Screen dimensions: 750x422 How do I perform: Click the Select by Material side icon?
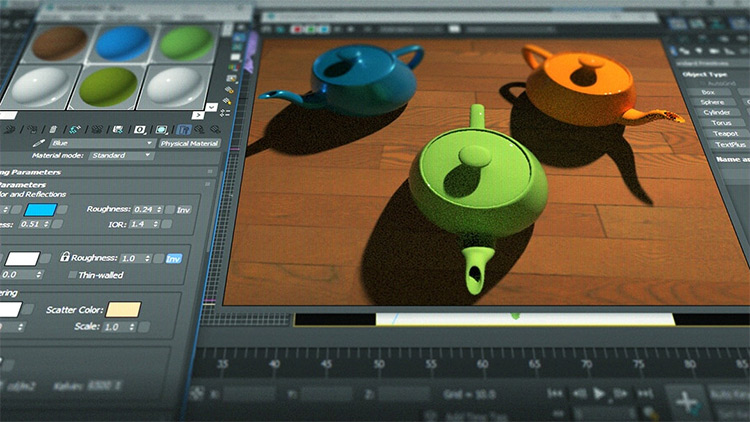tap(228, 101)
